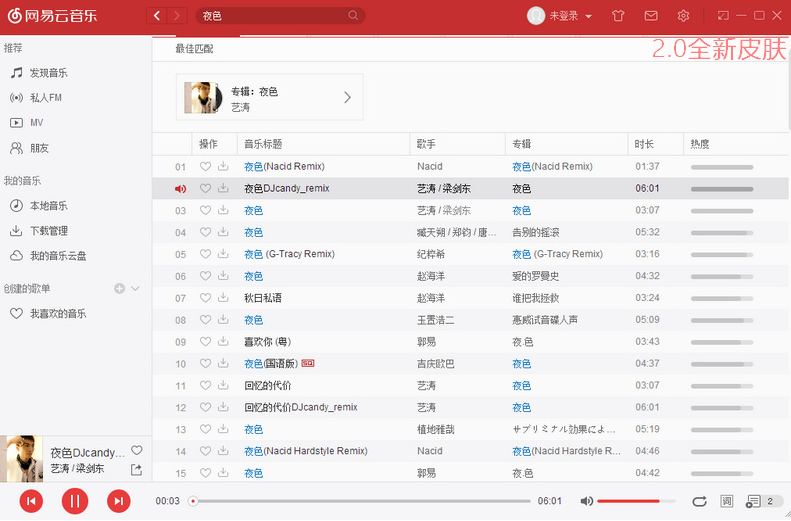Viewport: 791px width, 521px height.
Task: Open the messages envelope icon
Action: pos(651,16)
